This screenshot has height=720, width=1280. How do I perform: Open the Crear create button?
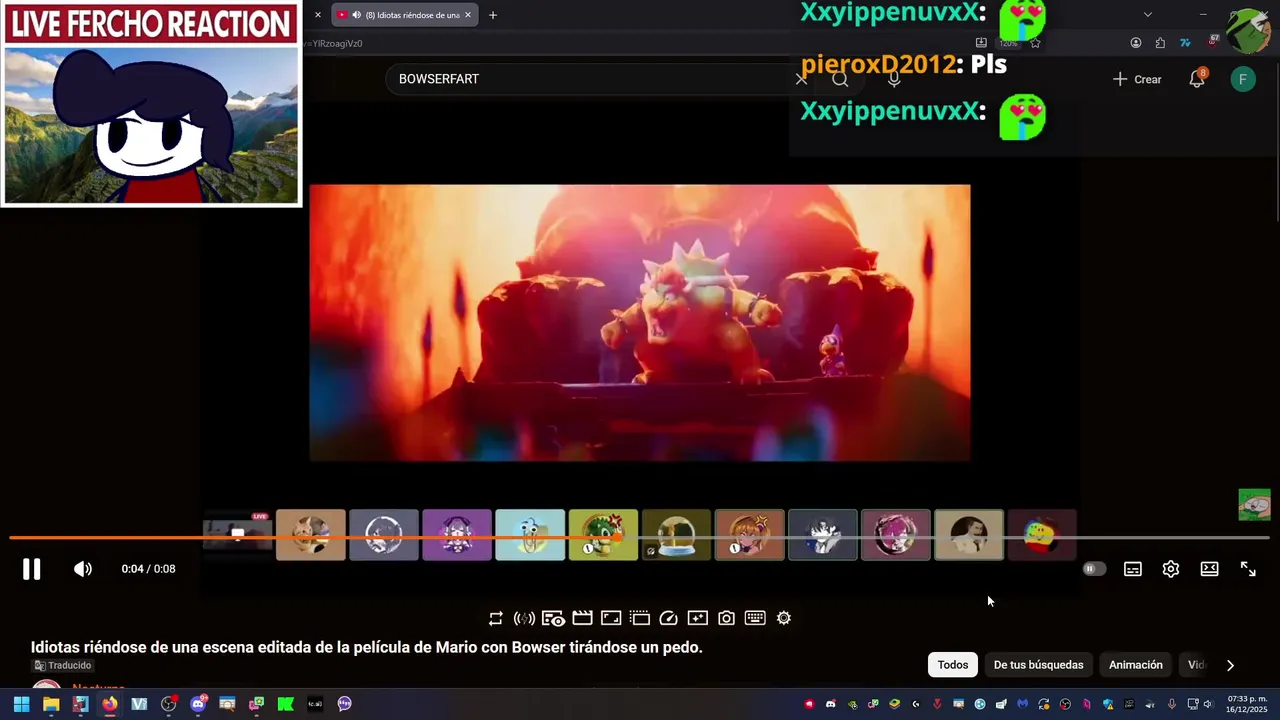point(1137,79)
